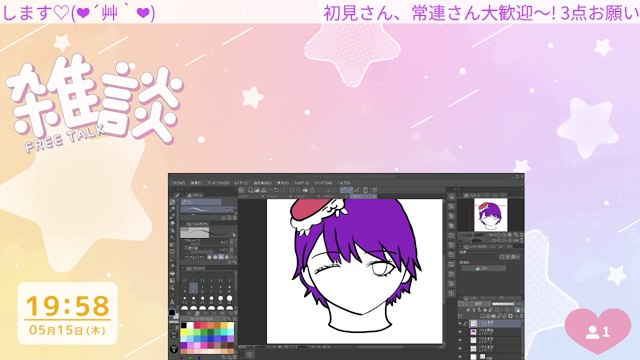
Task: Open the layer blend mode 通常 dropdown
Action: (480, 304)
